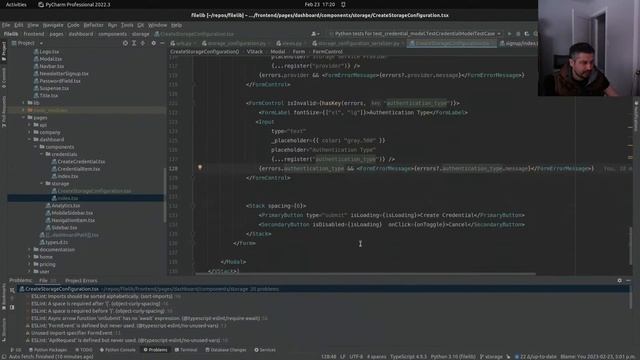Click notification bell in top bar
Image resolution: width=640 pixels, height=360 pixels.
click(343, 4)
